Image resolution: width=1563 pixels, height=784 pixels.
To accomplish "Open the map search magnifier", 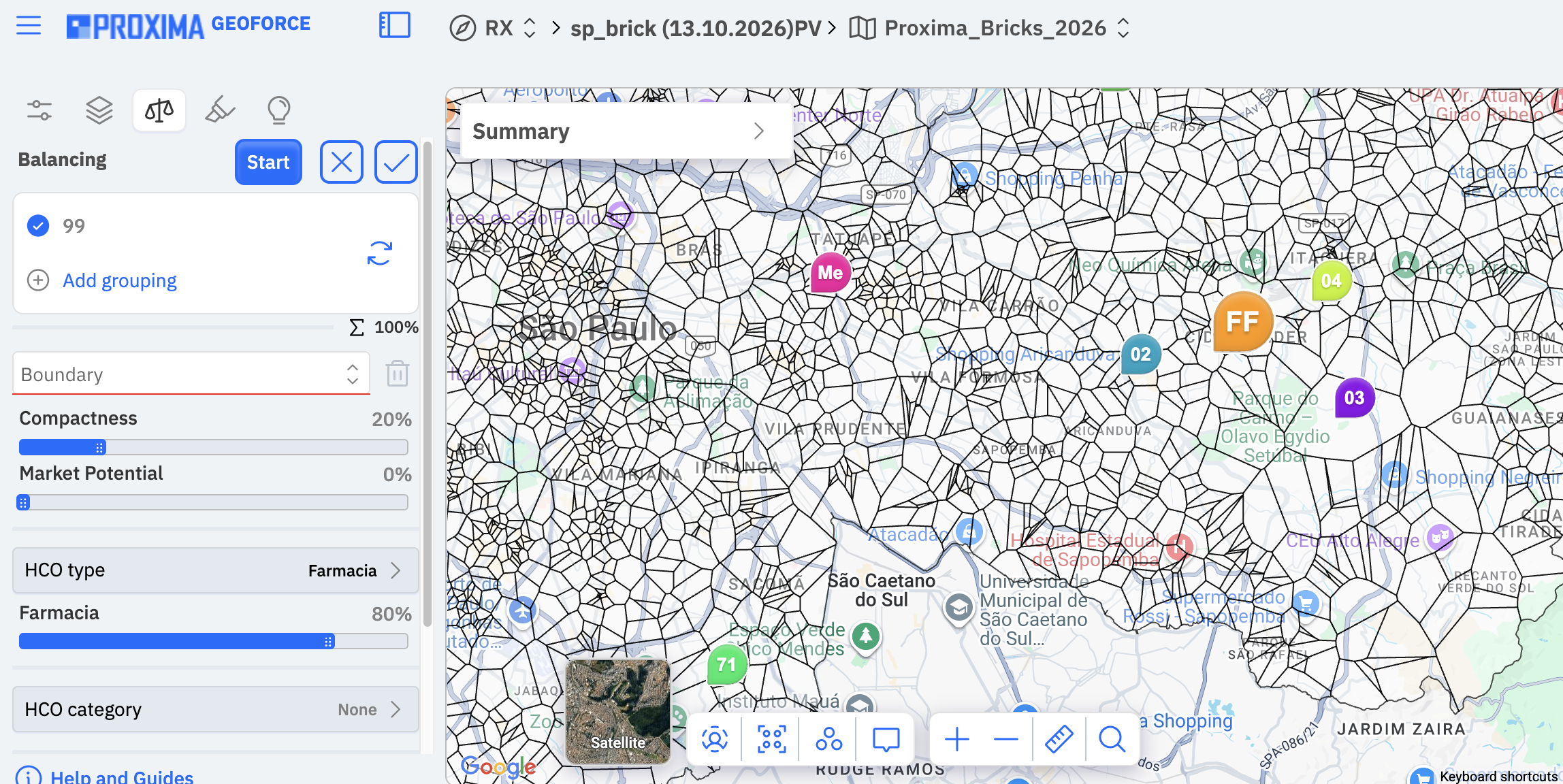I will (1112, 738).
